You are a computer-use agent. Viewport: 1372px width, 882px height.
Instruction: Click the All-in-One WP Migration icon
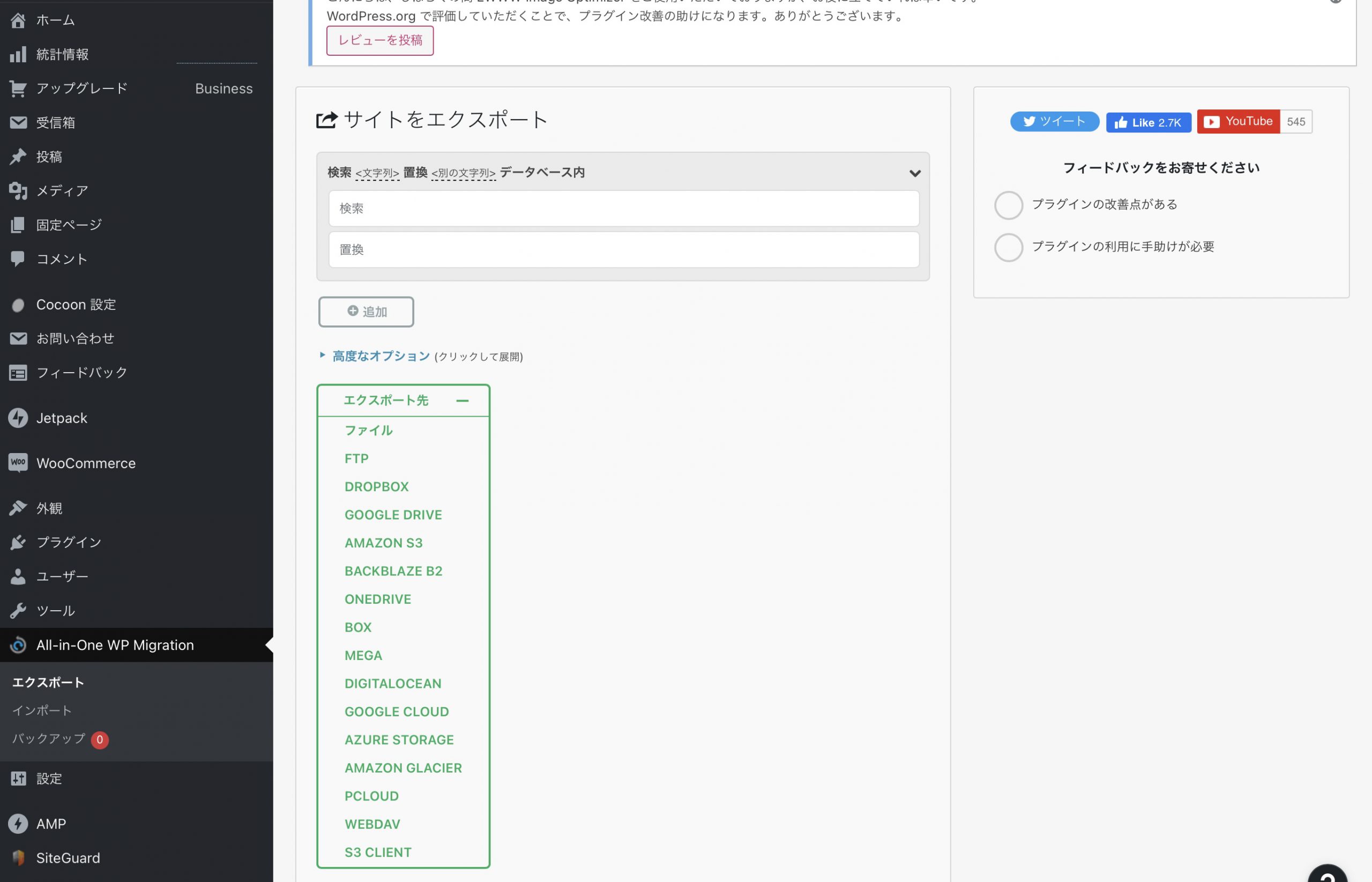tap(17, 644)
